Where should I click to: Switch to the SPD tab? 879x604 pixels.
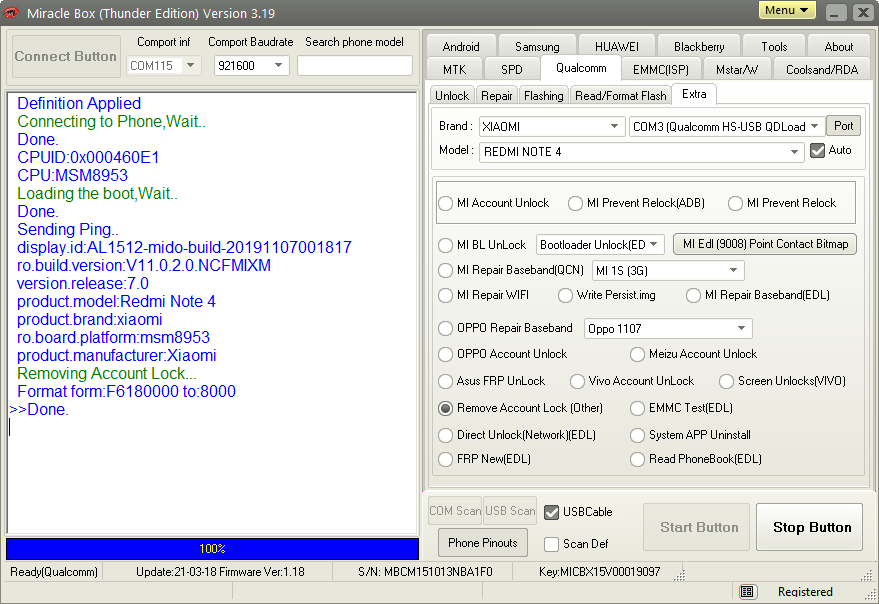[511, 70]
